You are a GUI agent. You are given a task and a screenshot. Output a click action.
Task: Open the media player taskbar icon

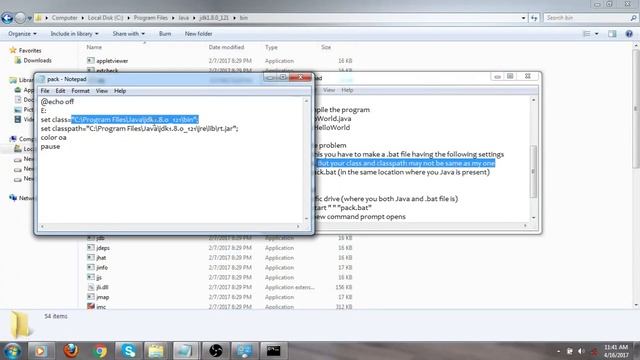[x=40, y=351]
